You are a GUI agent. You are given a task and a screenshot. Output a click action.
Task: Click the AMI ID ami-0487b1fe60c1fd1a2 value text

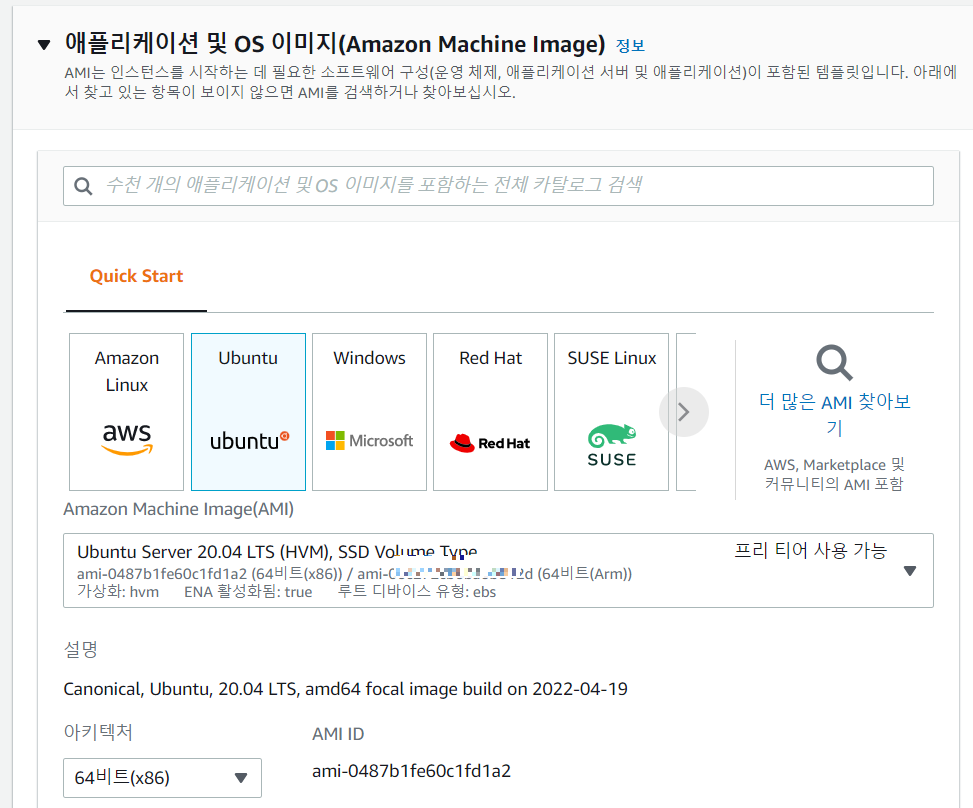411,771
